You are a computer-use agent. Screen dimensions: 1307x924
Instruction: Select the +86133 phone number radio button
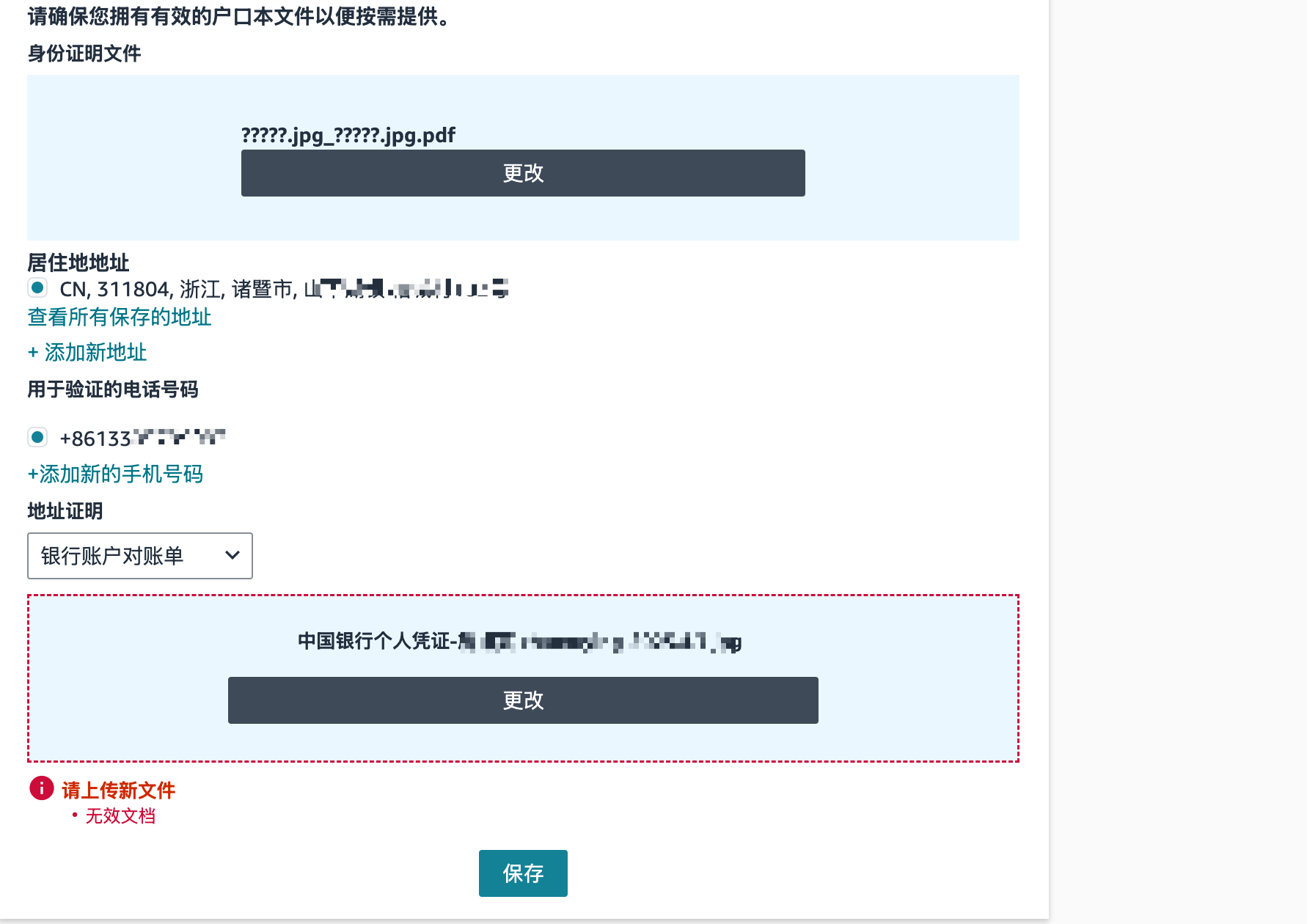tap(37, 437)
